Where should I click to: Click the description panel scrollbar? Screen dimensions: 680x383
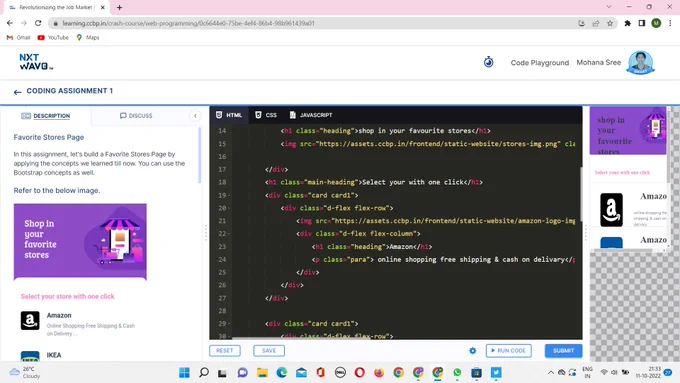pos(199,155)
